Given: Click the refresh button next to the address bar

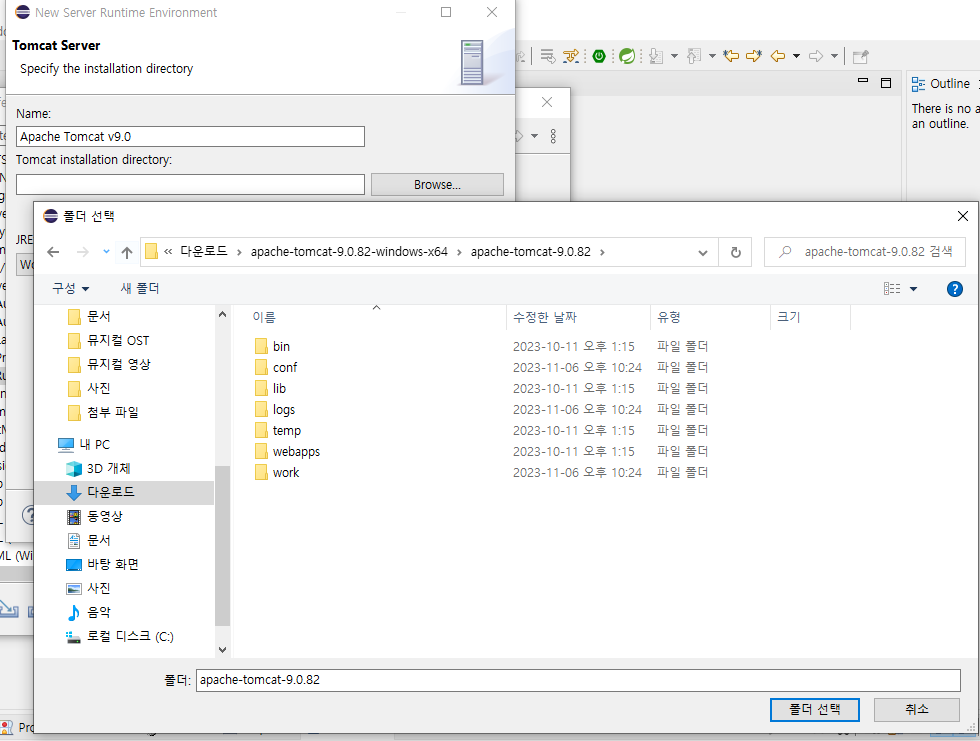Looking at the screenshot, I should 736,252.
